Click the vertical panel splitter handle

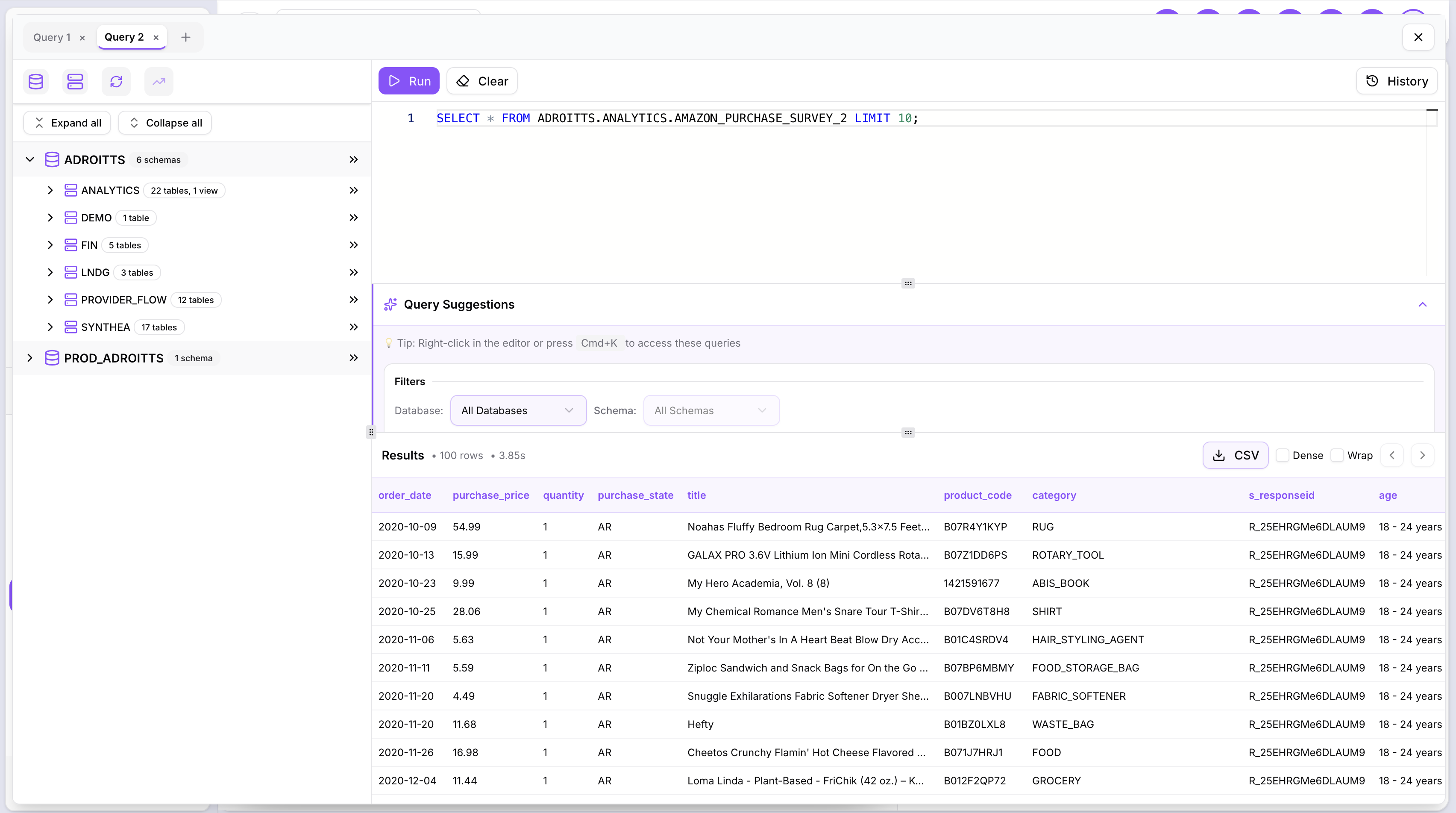click(371, 432)
